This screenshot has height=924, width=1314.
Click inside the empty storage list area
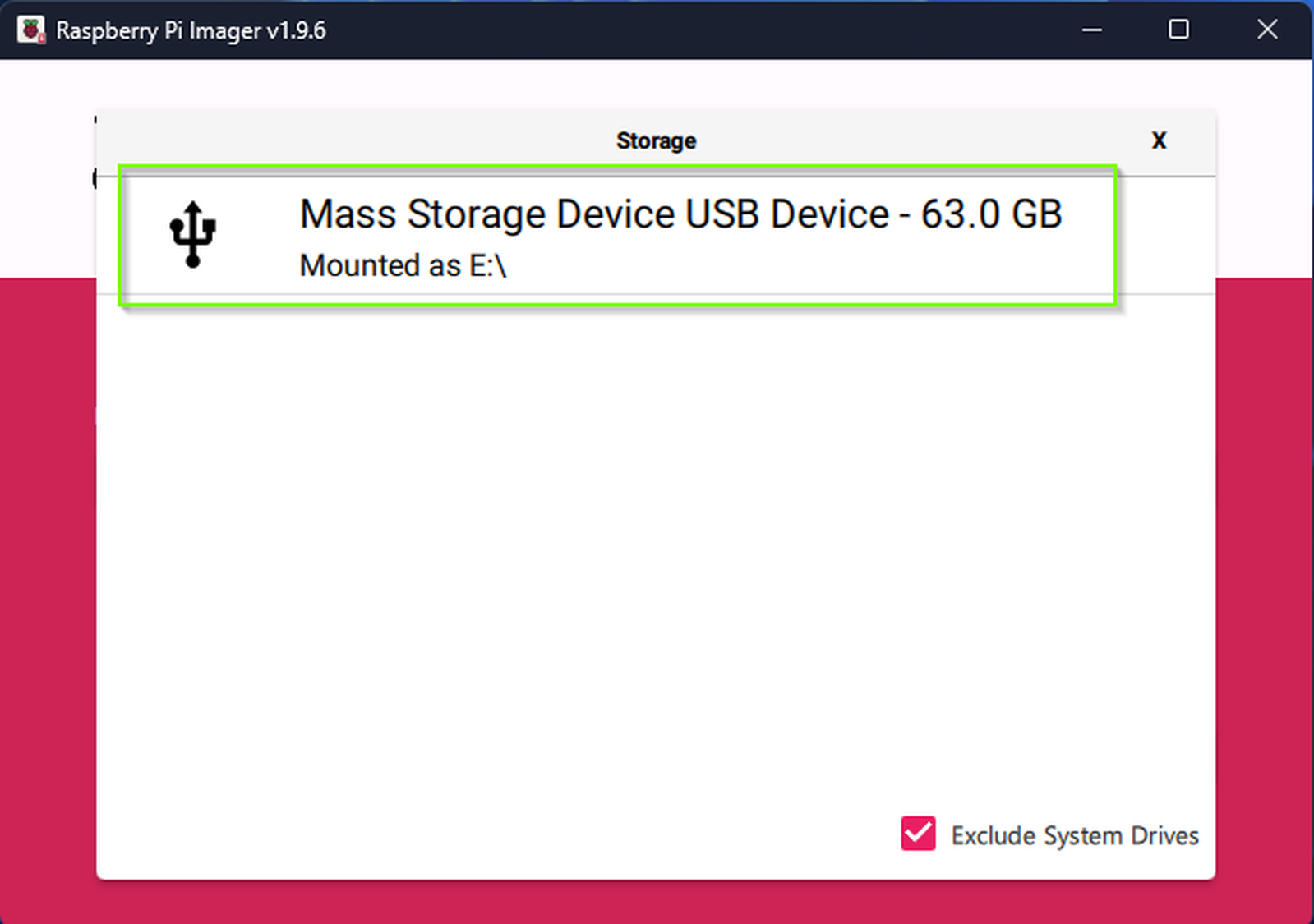pos(656,534)
